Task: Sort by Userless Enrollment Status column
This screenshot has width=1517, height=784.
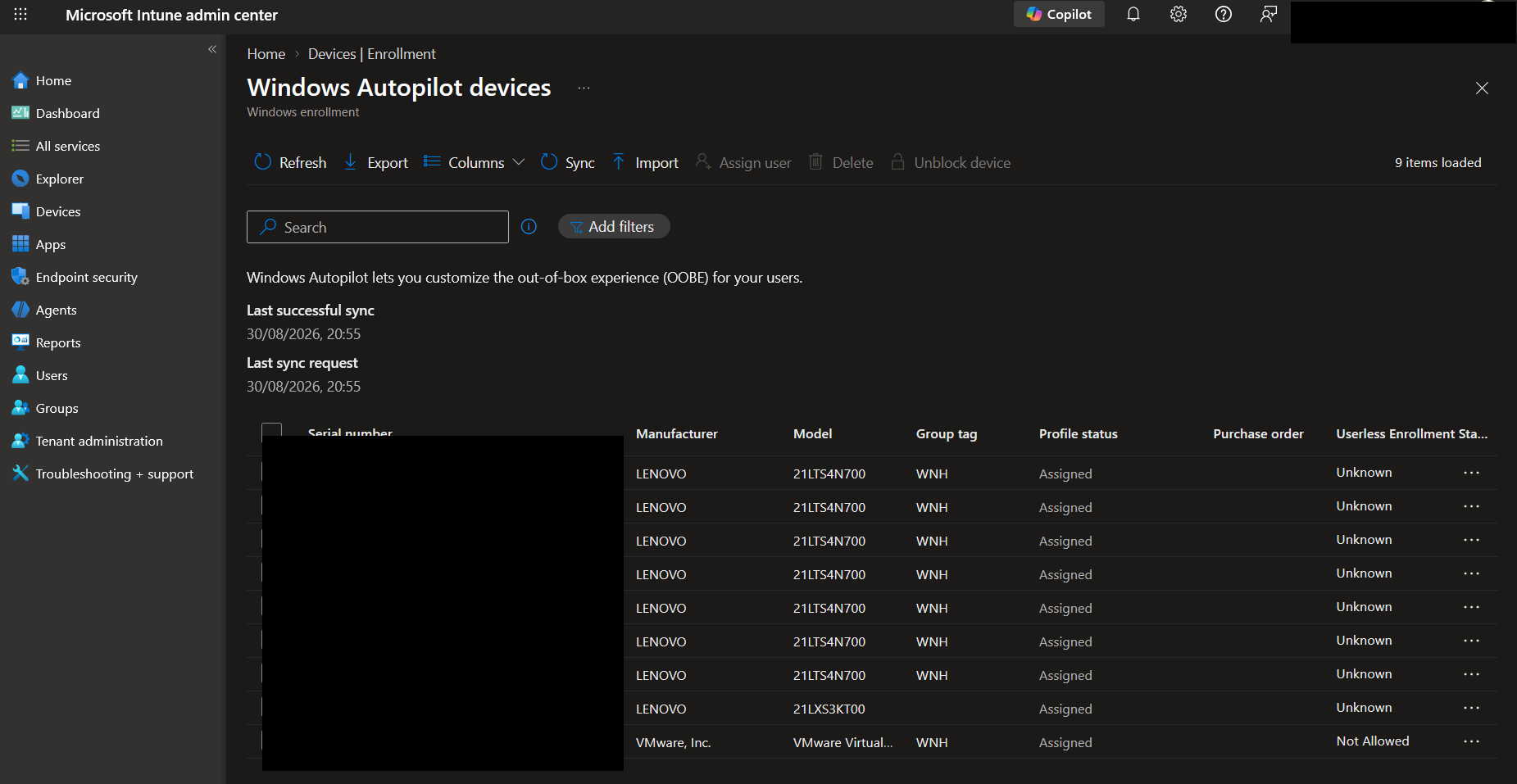Action: pyautogui.click(x=1412, y=434)
